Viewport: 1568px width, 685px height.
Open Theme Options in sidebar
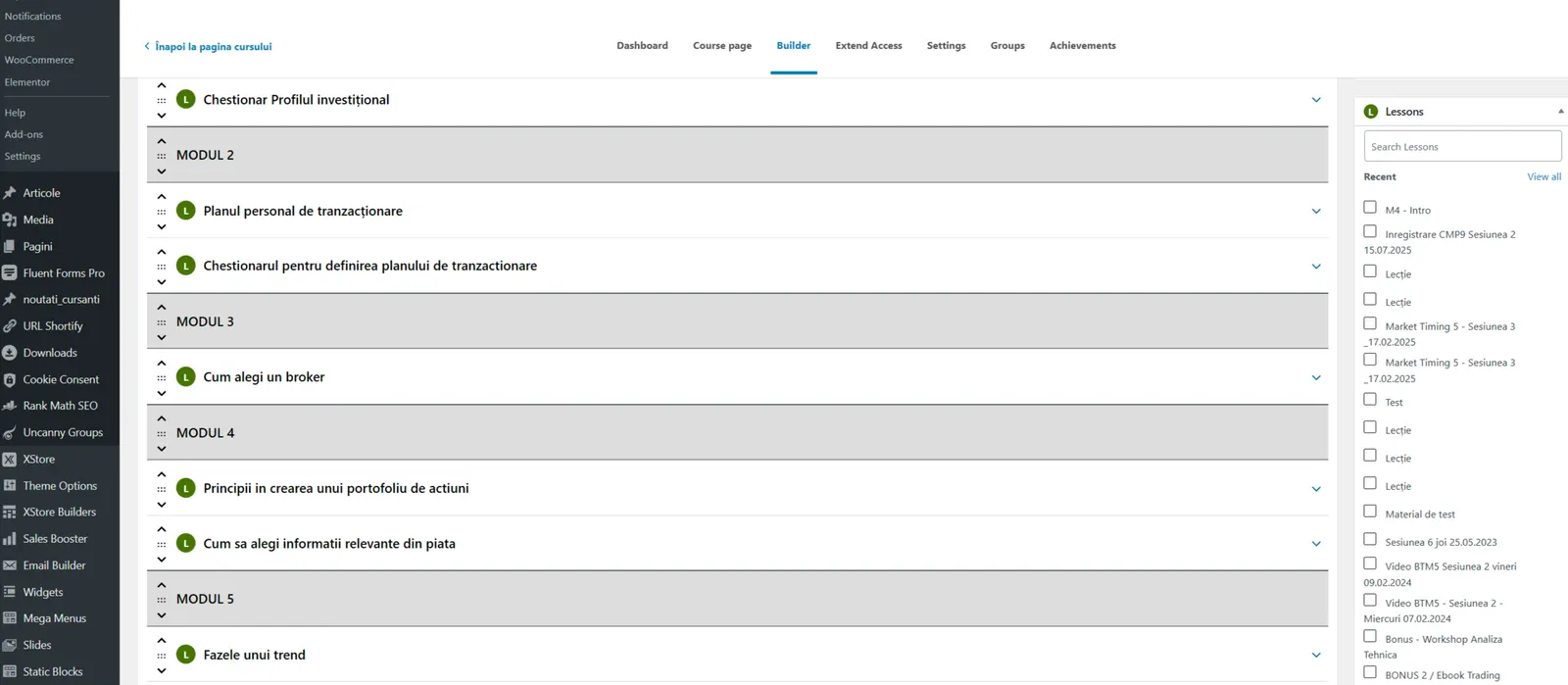tap(60, 486)
